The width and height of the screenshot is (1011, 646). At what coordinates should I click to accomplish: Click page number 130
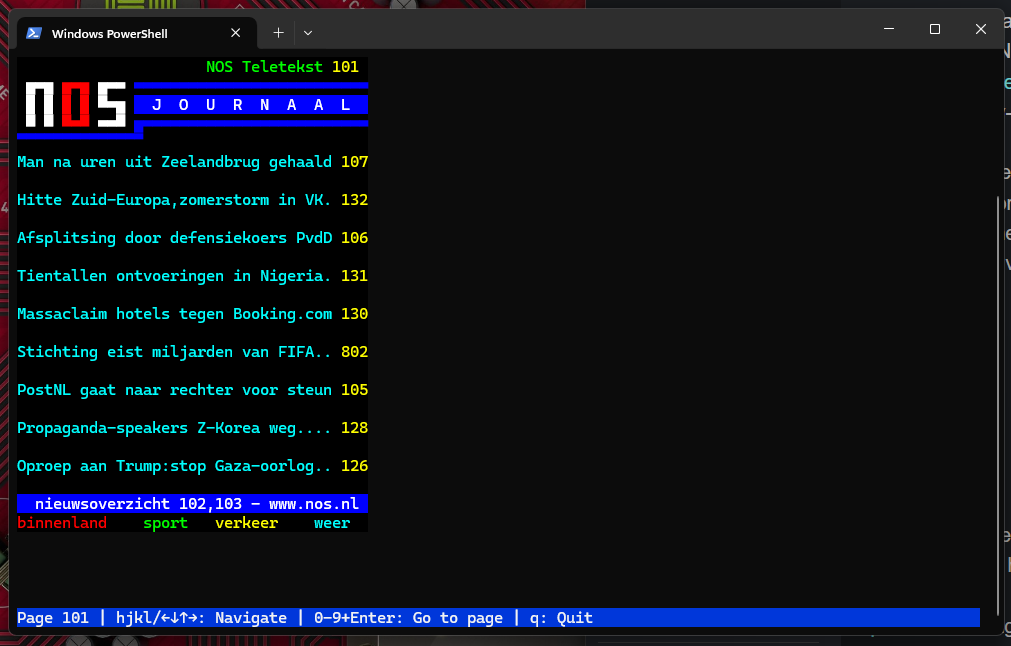click(355, 314)
